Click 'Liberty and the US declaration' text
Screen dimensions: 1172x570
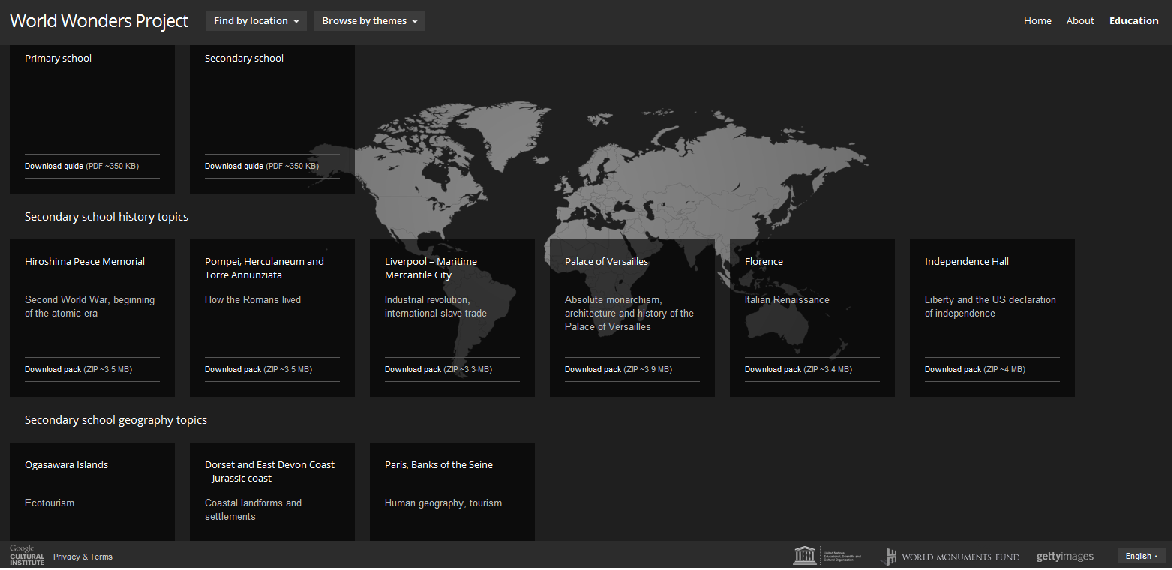tap(990, 306)
